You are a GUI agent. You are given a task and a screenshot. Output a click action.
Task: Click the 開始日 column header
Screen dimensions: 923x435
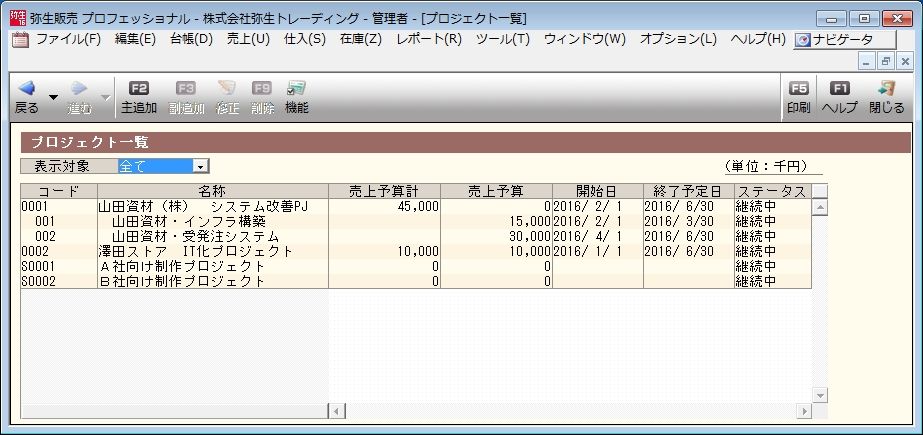[597, 191]
